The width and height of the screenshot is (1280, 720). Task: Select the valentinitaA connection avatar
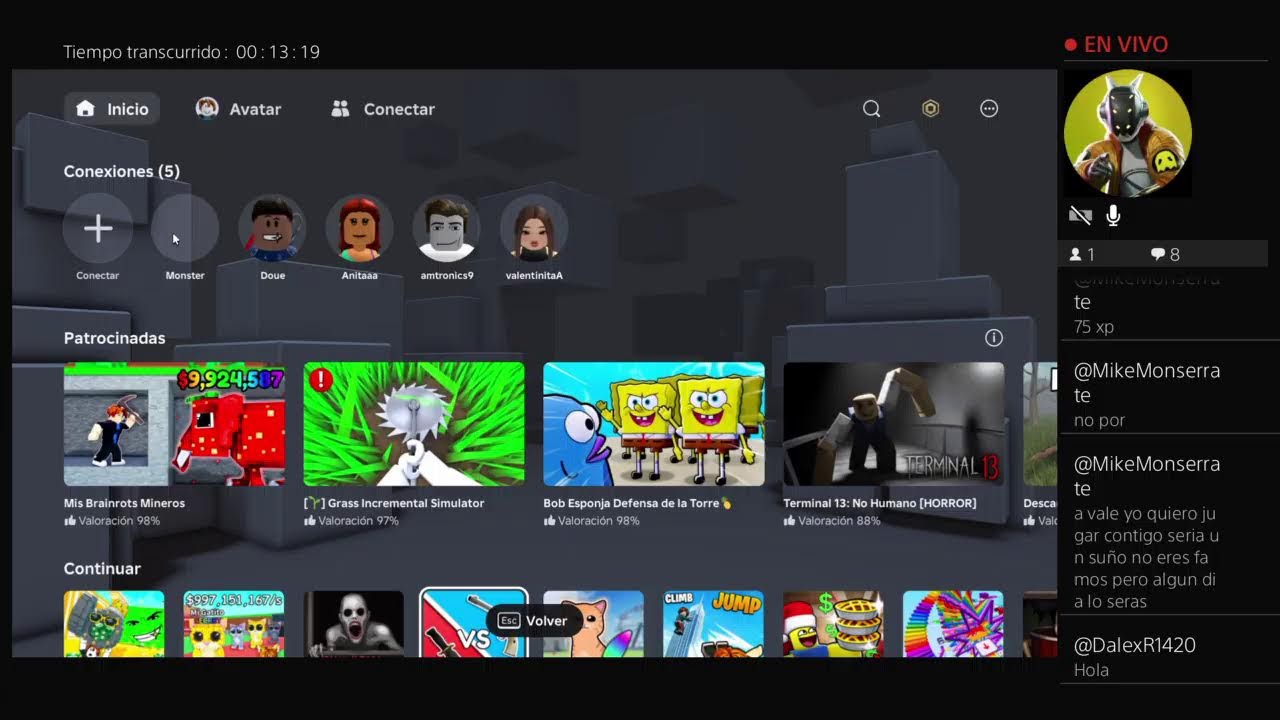point(534,229)
